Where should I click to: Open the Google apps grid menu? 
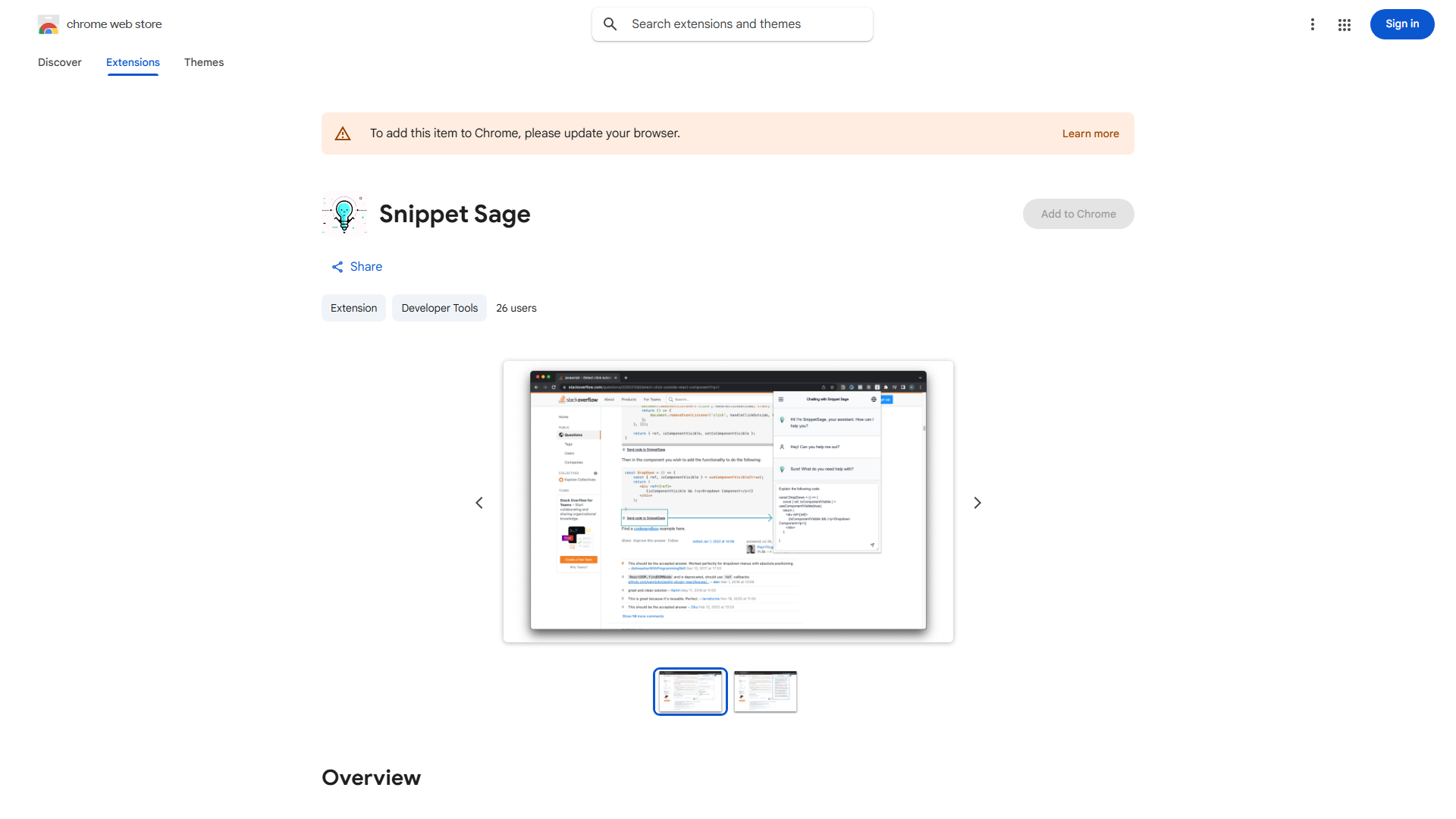click(1345, 24)
